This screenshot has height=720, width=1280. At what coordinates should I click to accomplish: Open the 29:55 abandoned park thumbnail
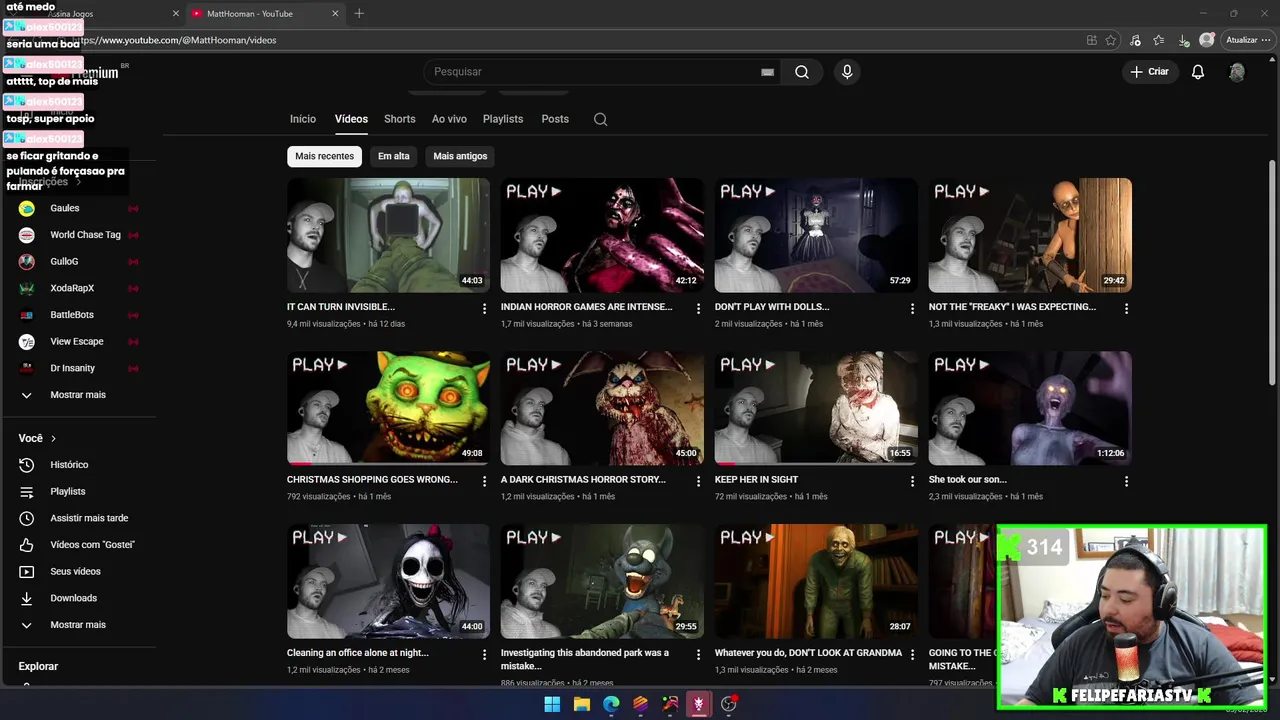point(602,581)
